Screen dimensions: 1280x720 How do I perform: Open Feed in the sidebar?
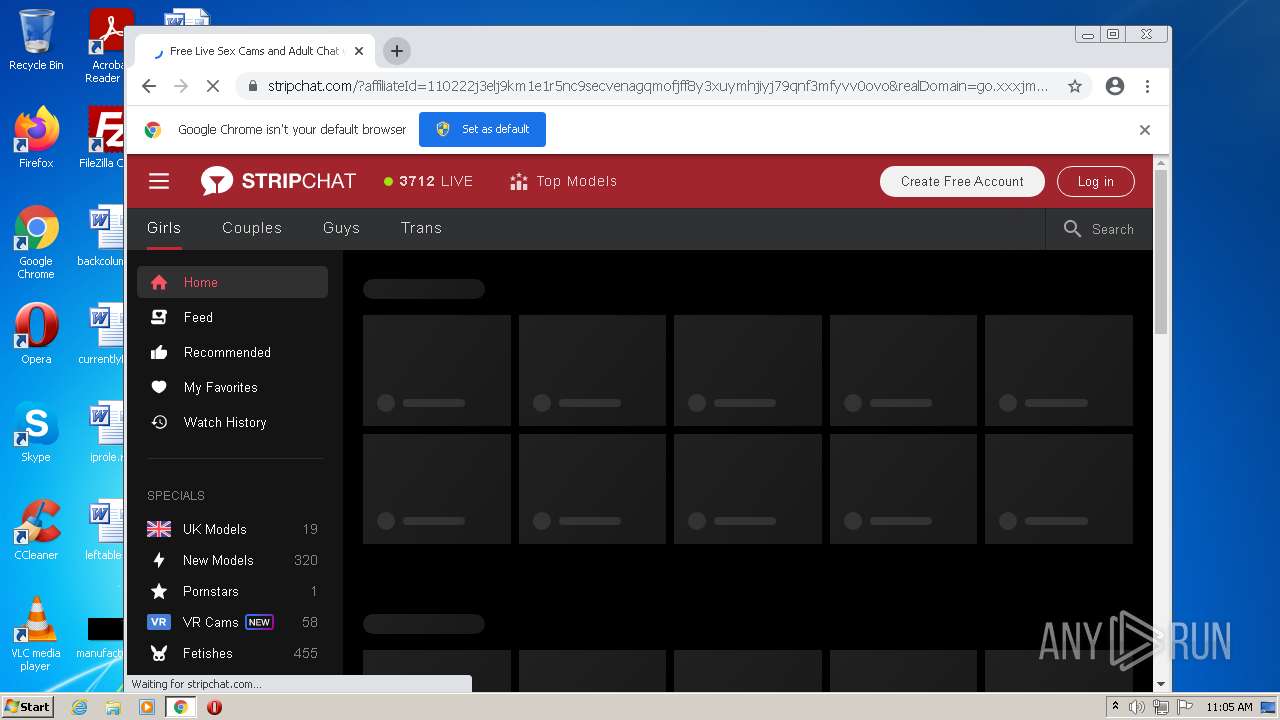point(232,317)
